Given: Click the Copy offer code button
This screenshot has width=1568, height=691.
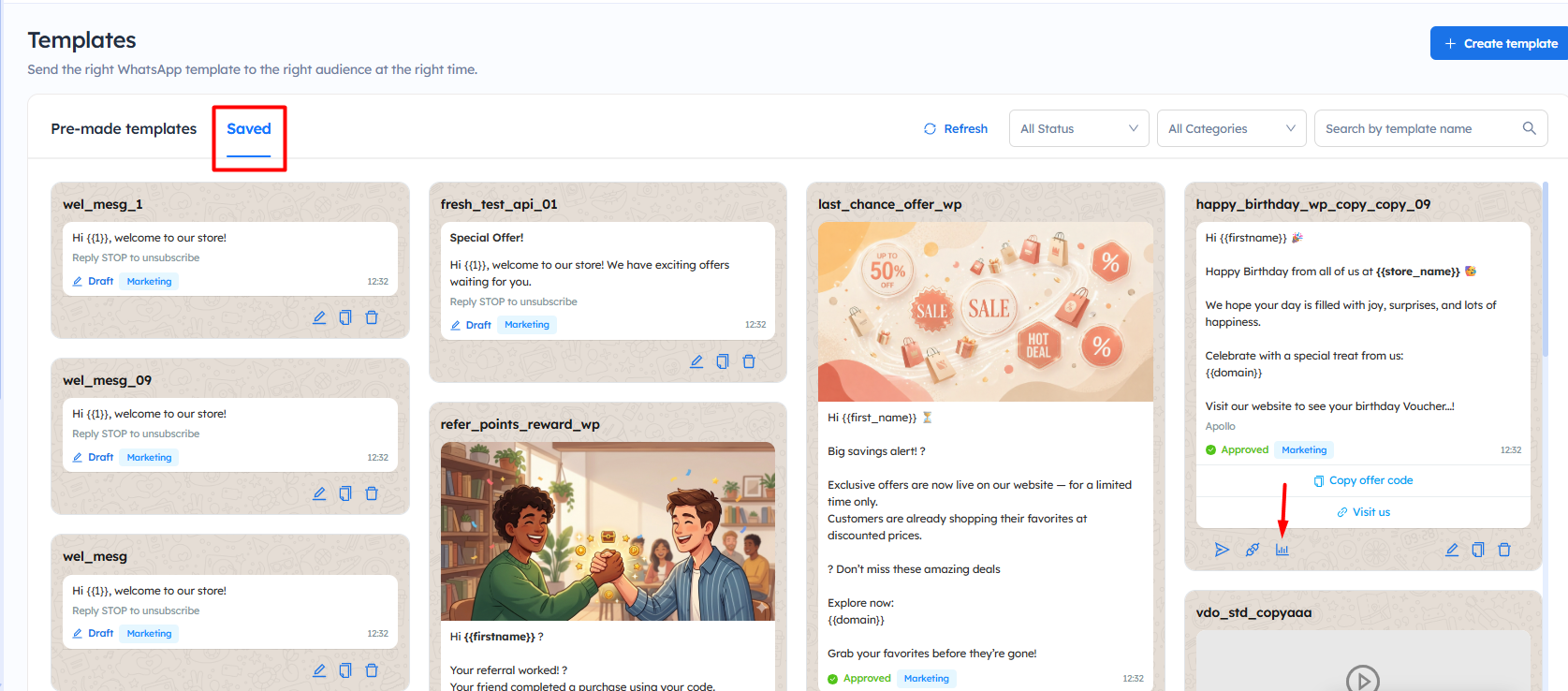Looking at the screenshot, I should coord(1363,480).
